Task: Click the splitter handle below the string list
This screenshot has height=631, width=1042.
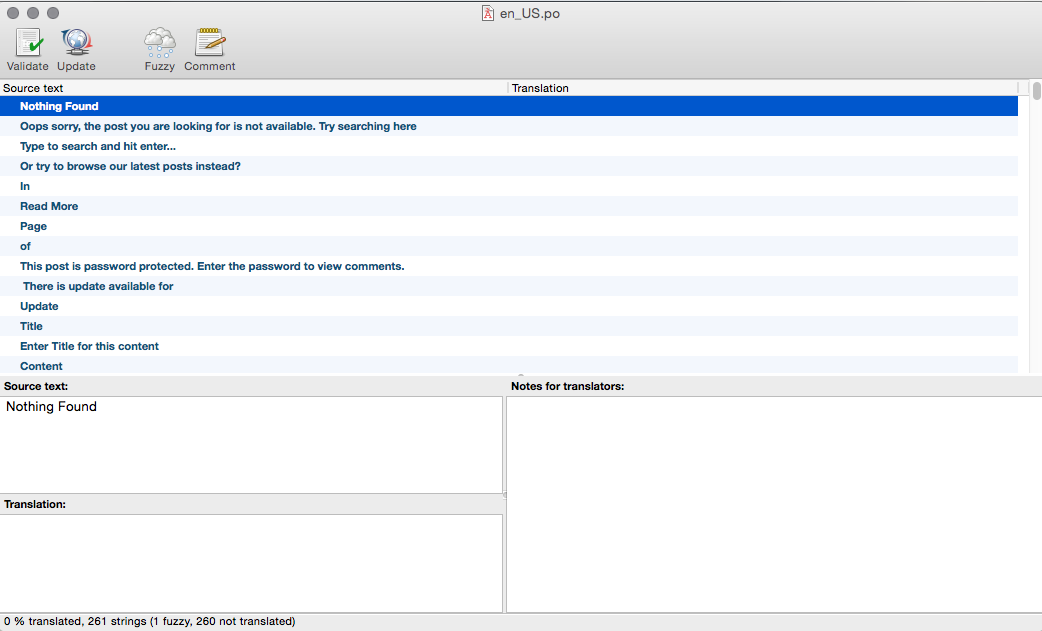Action: pos(520,376)
